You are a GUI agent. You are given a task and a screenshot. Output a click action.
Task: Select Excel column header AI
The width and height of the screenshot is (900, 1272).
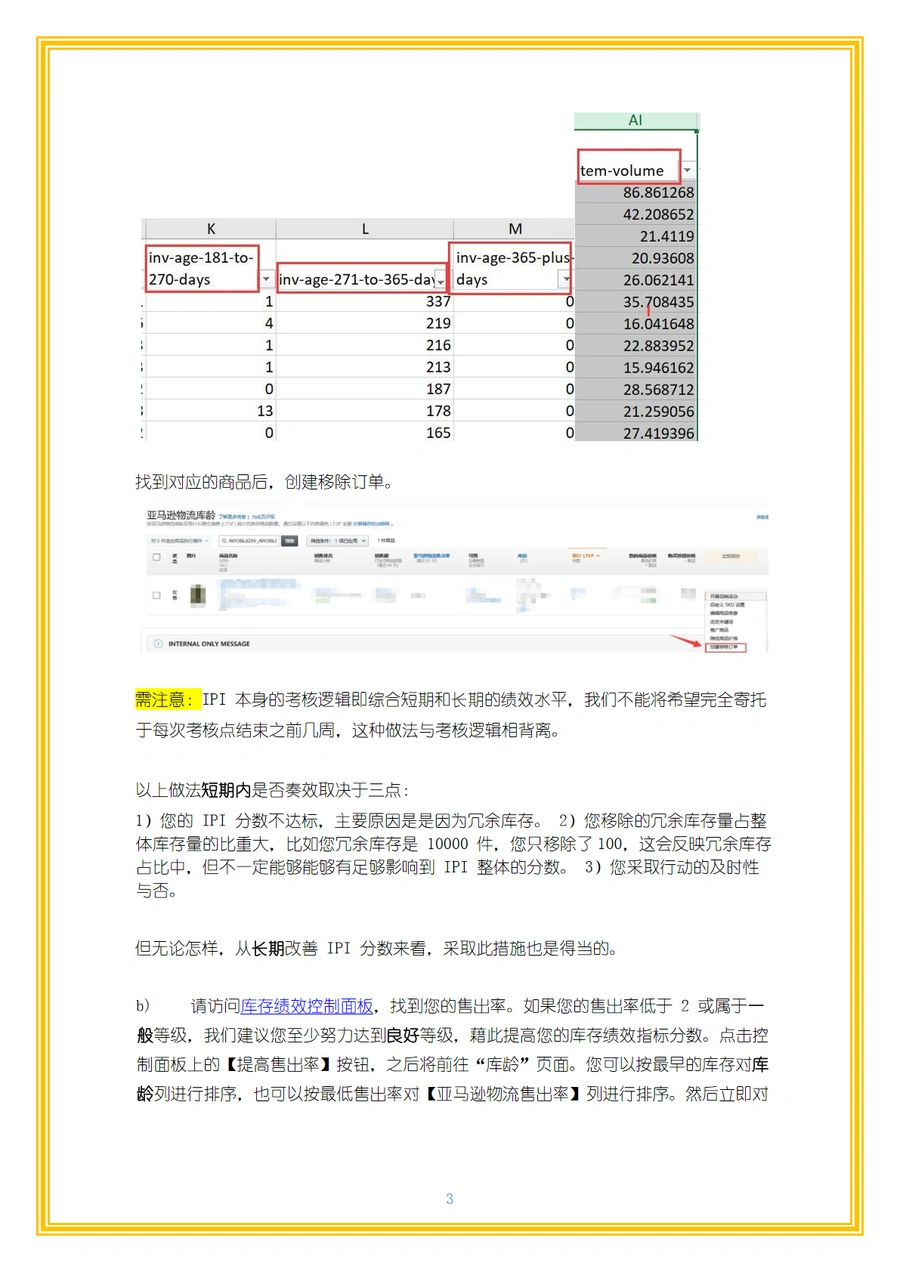pos(635,120)
